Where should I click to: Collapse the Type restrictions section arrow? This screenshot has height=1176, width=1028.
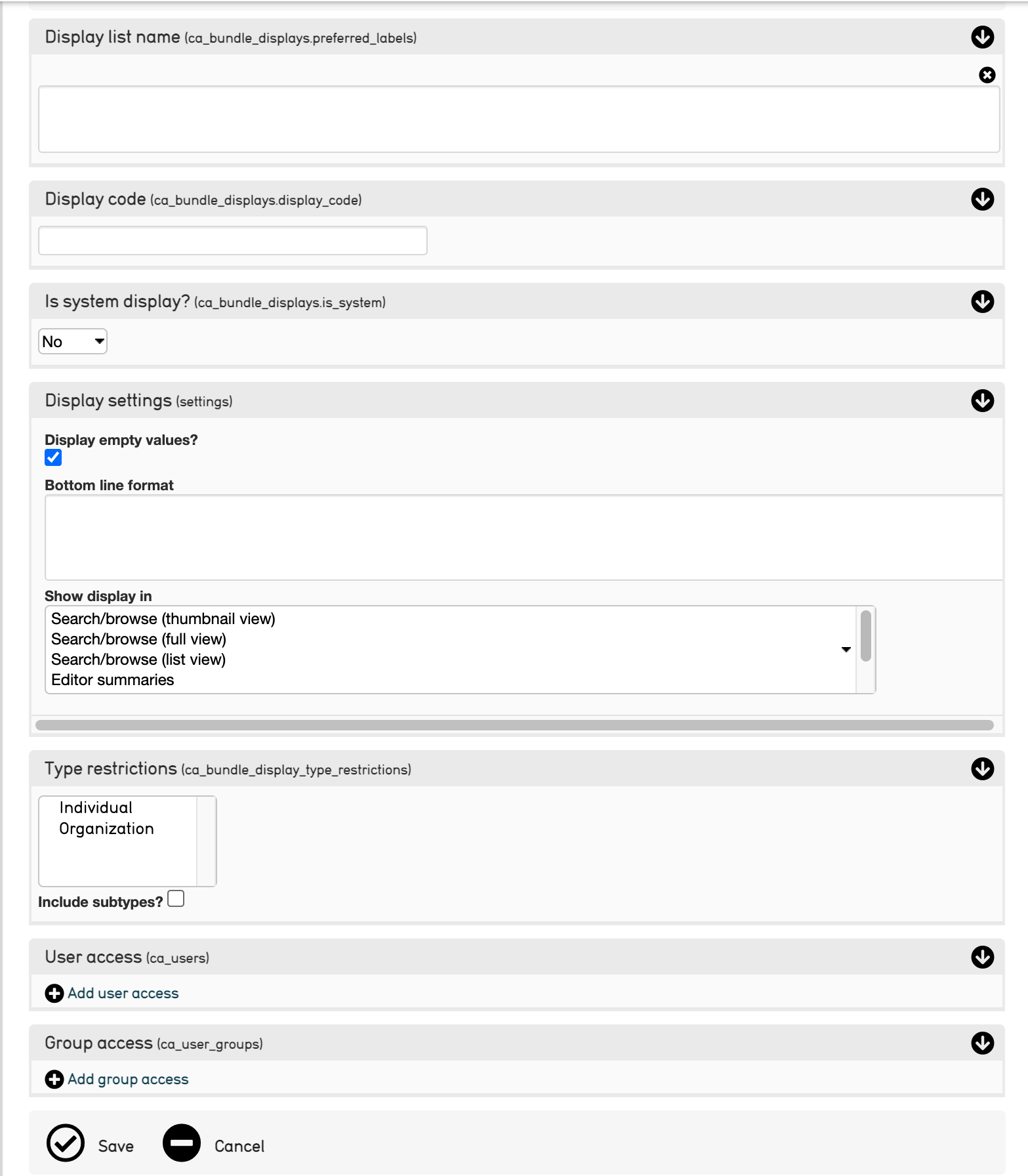coord(982,769)
